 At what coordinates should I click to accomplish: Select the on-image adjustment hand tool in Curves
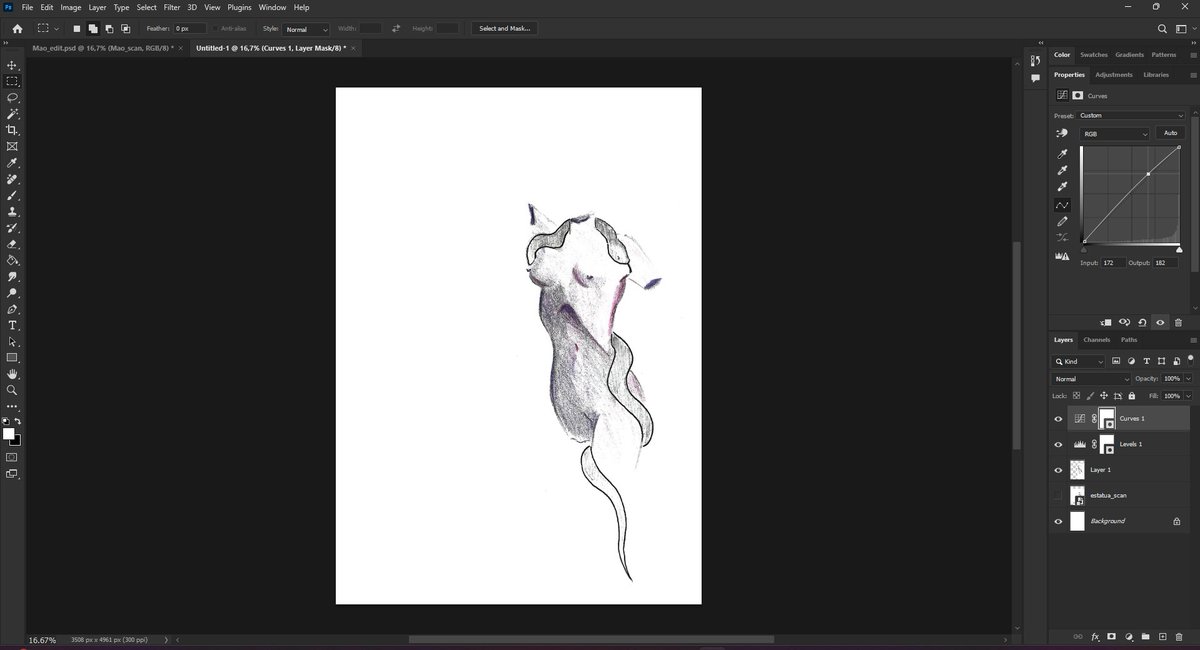coord(1062,133)
